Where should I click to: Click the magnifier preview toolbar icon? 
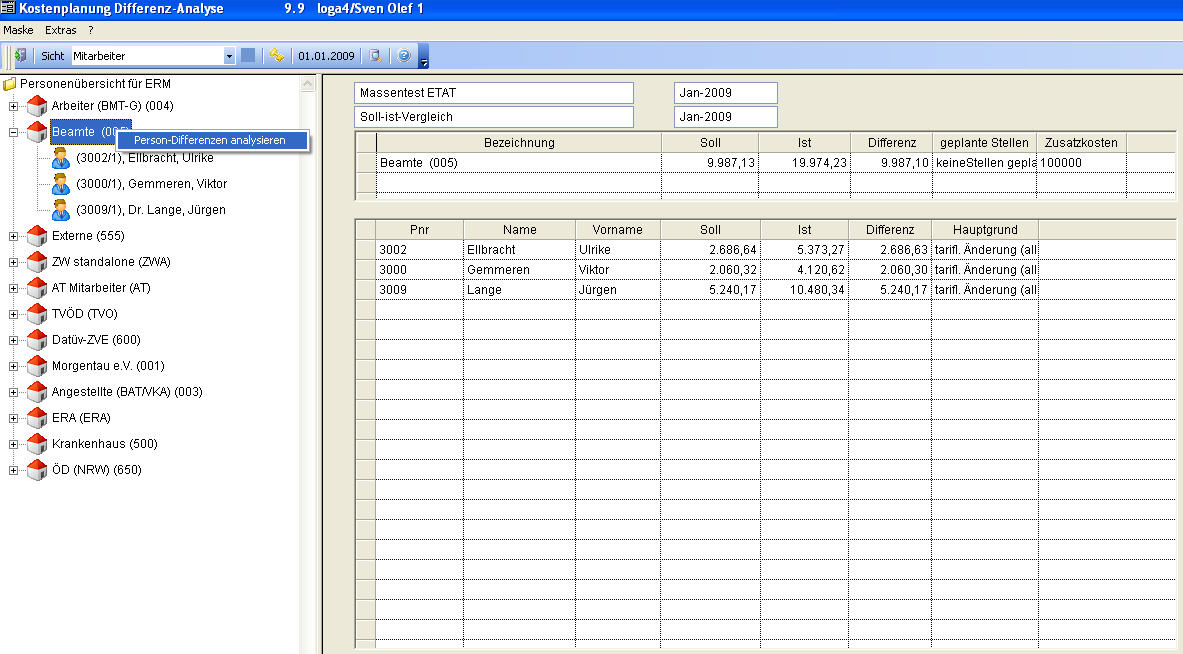[x=375, y=56]
